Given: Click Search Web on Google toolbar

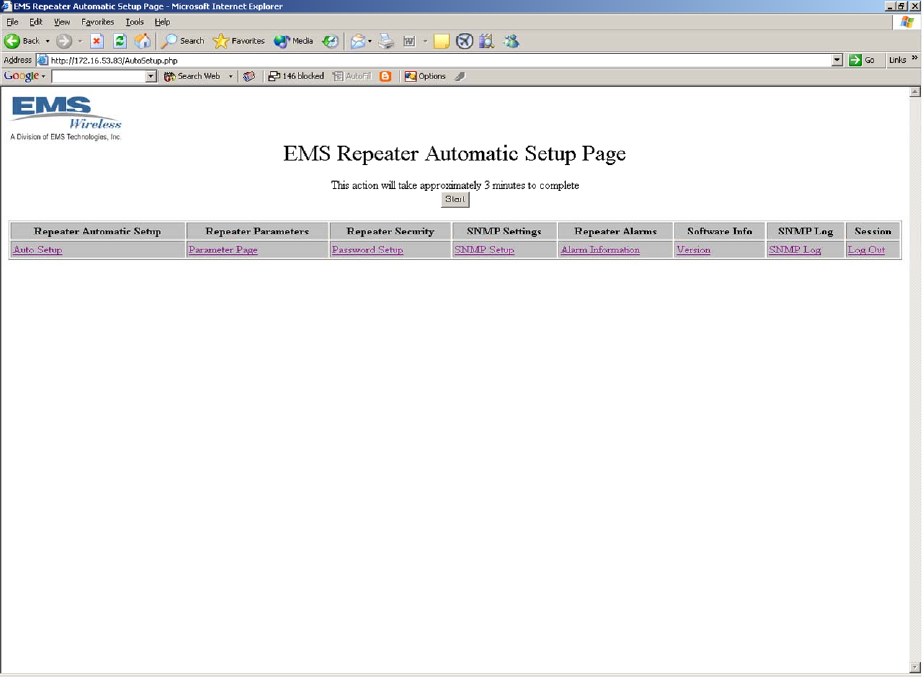Looking at the screenshot, I should click(192, 76).
